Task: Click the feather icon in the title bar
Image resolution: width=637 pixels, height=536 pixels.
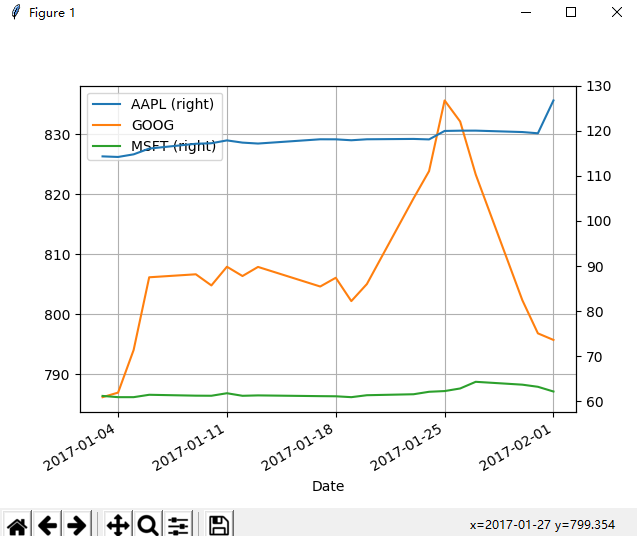Action: click(x=16, y=12)
